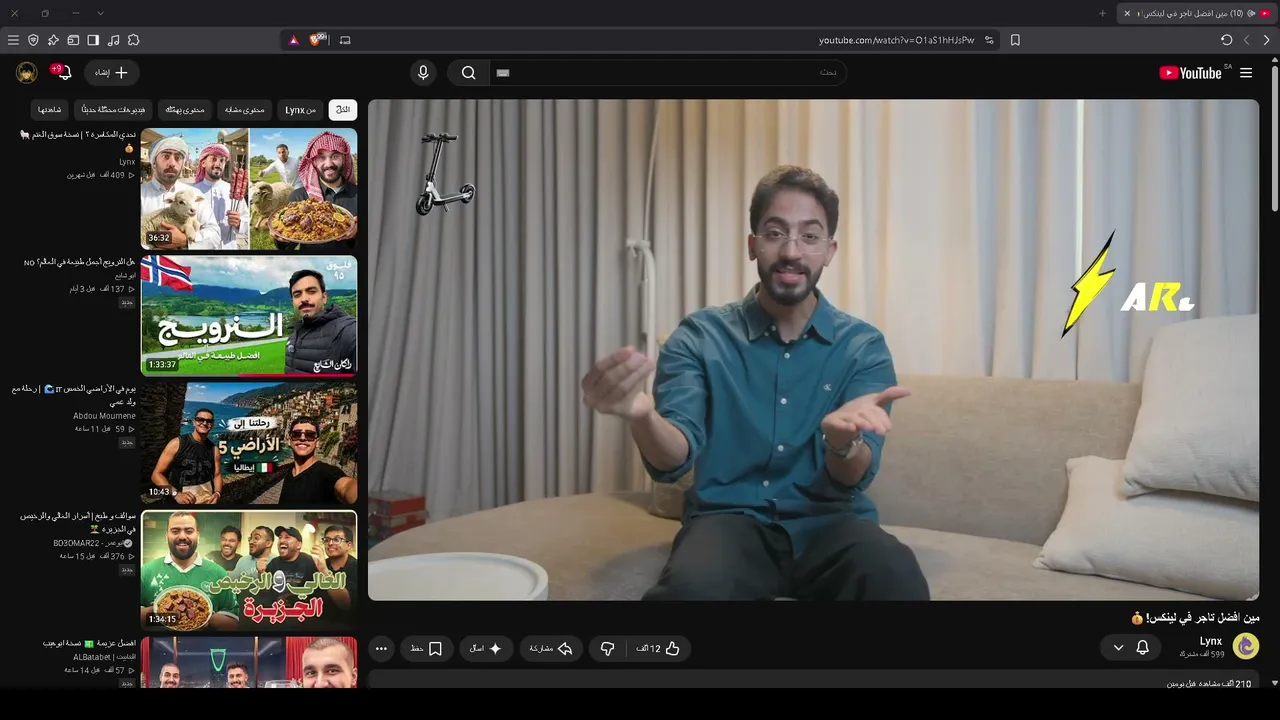The width and height of the screenshot is (1280, 720).
Task: Open the account avatar menu
Action: pyautogui.click(x=27, y=73)
